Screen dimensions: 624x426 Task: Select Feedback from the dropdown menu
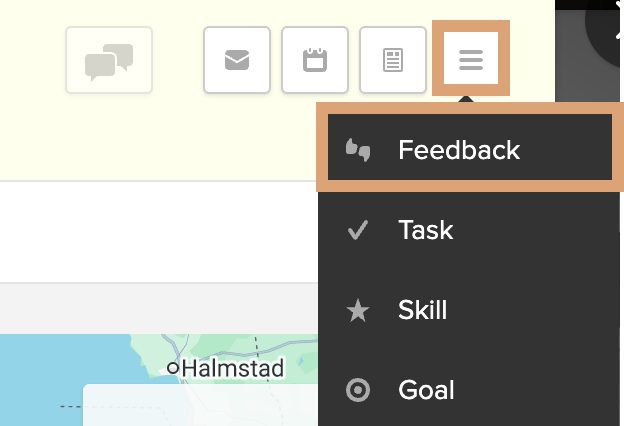click(458, 150)
